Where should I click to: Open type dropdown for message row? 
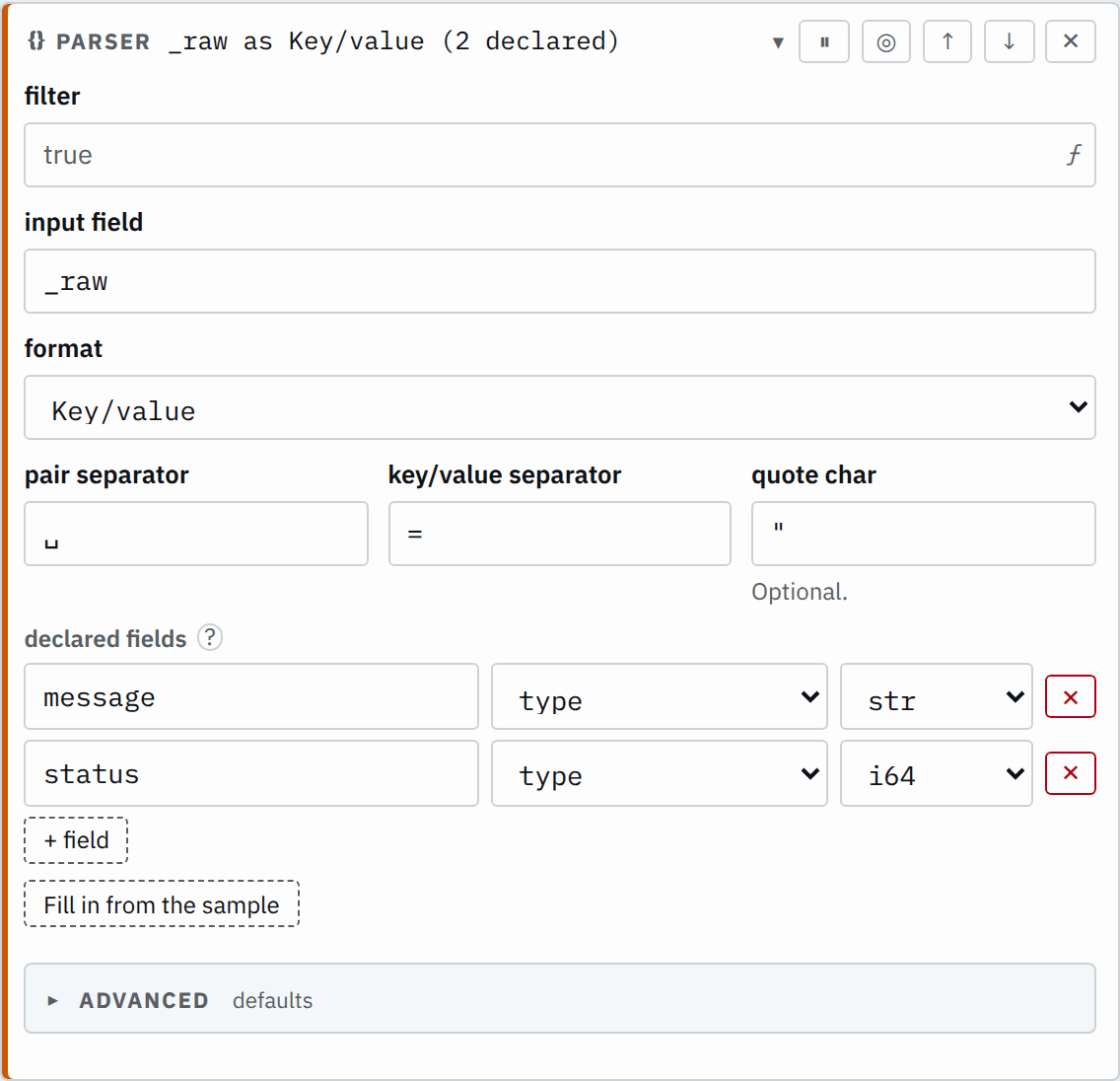(x=659, y=696)
